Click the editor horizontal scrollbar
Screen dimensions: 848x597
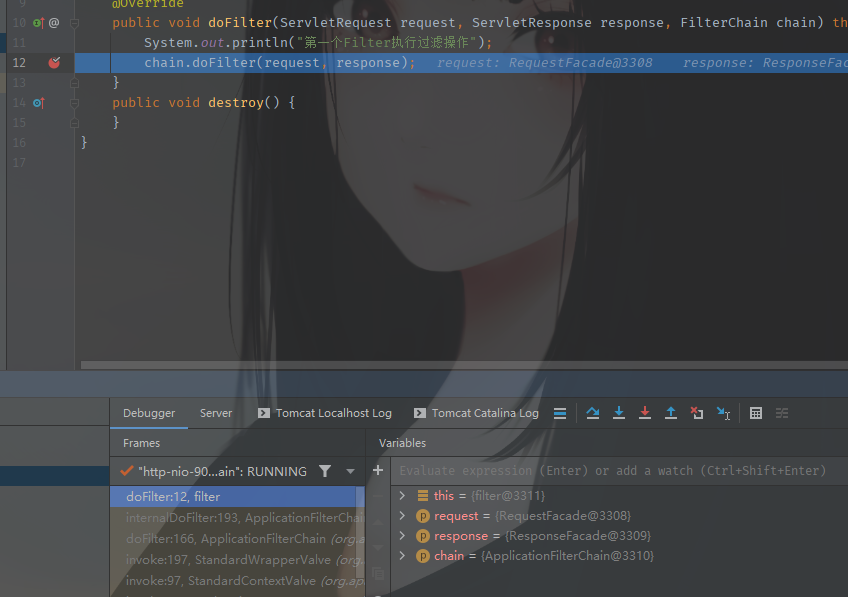464,365
